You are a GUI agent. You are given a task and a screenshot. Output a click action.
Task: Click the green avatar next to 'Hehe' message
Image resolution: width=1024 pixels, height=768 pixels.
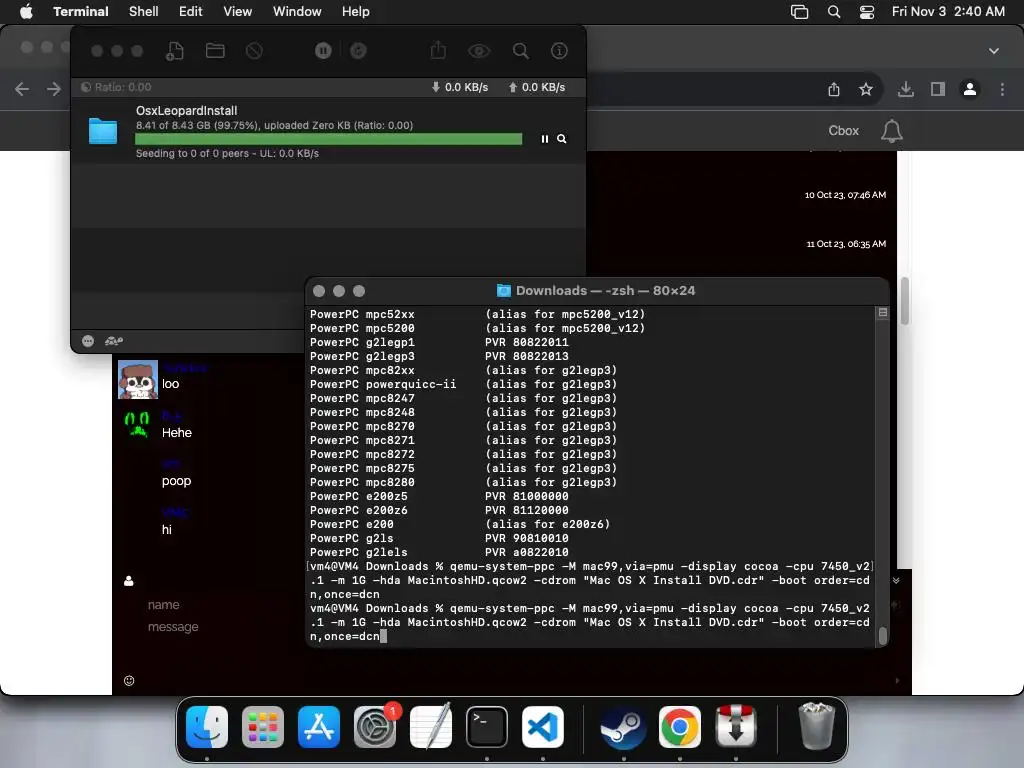(137, 424)
